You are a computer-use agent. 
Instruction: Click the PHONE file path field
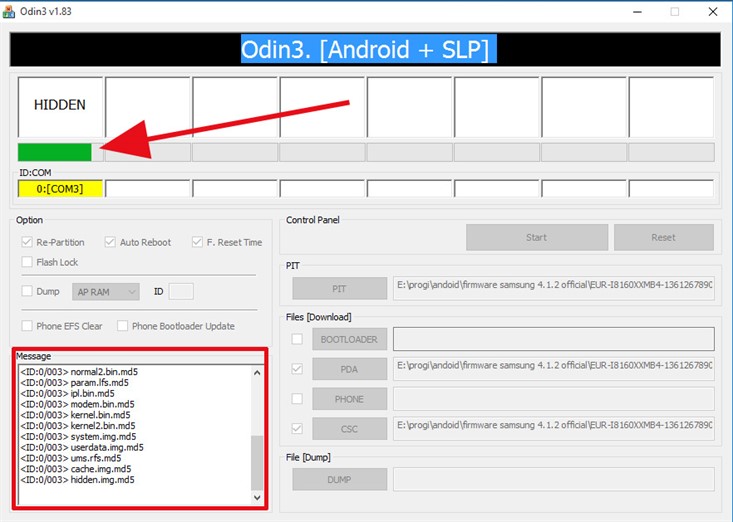click(x=553, y=399)
